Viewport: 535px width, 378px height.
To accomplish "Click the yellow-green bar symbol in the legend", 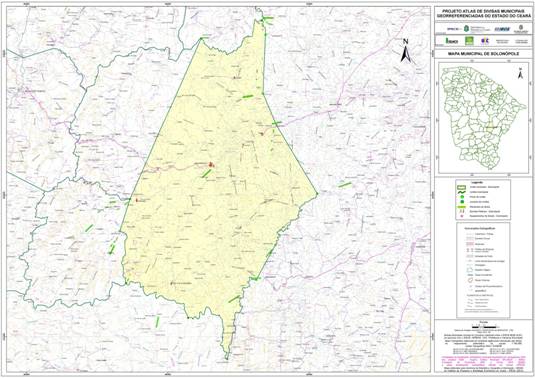I will point(461,207).
